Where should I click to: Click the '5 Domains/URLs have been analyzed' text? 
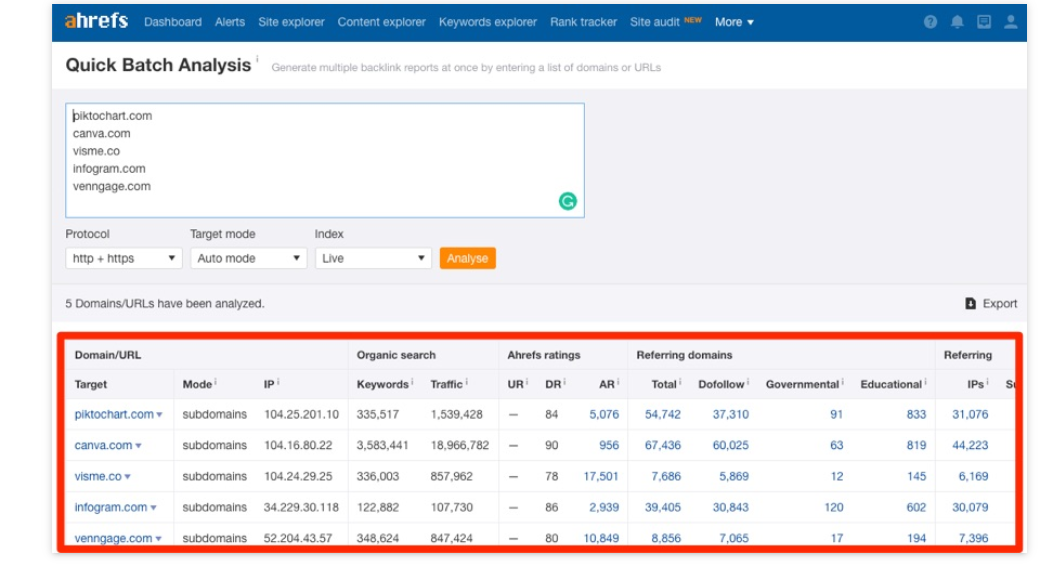click(165, 304)
